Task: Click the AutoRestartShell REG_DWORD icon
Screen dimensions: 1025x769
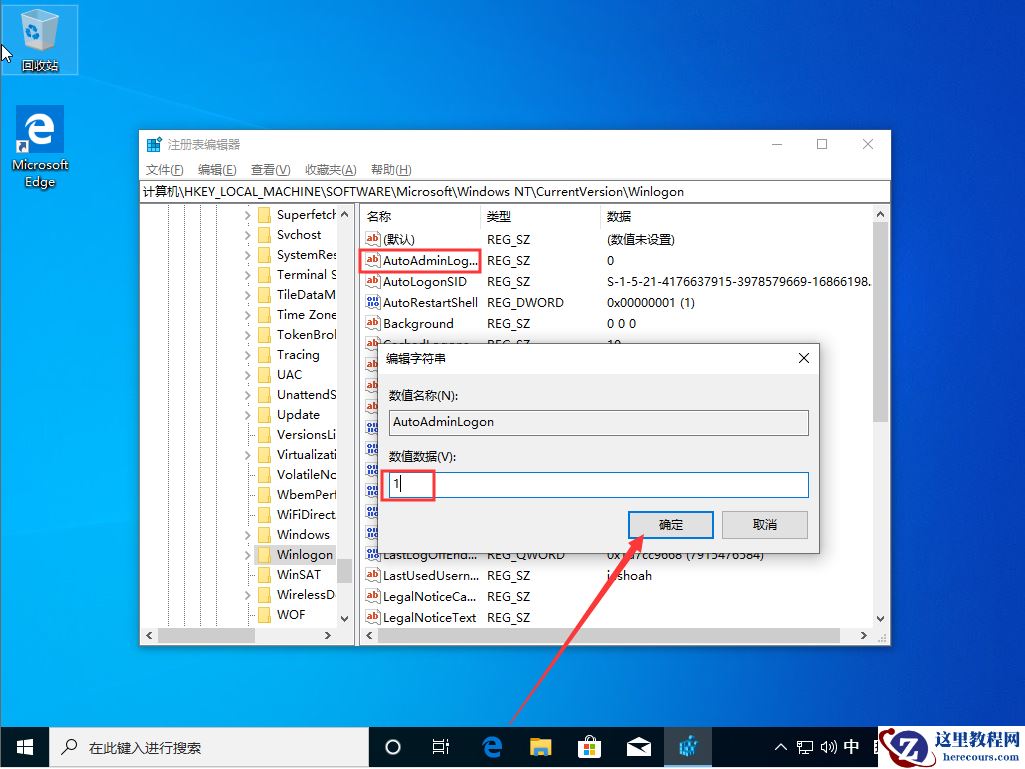Action: [x=370, y=302]
